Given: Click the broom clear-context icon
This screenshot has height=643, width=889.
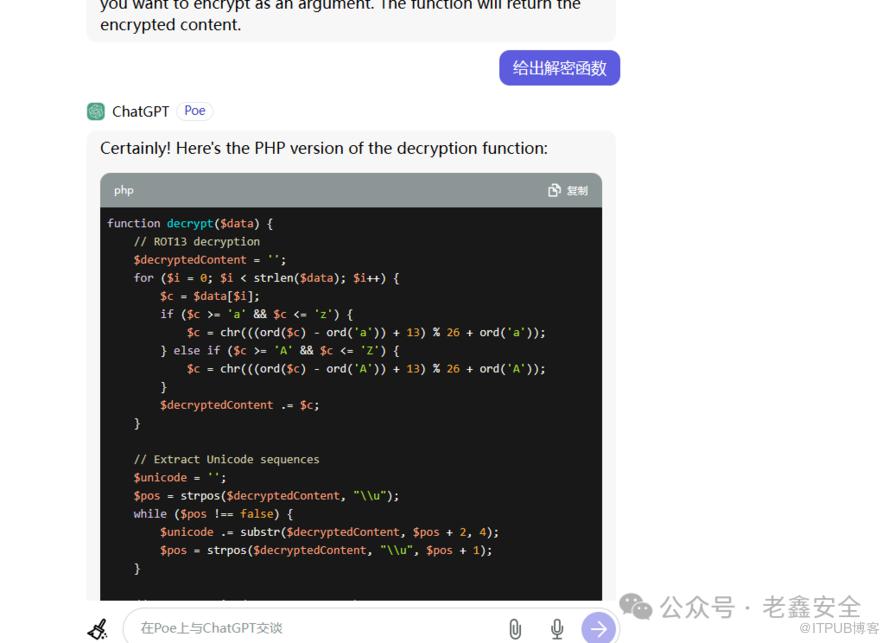Looking at the screenshot, I should (98, 629).
